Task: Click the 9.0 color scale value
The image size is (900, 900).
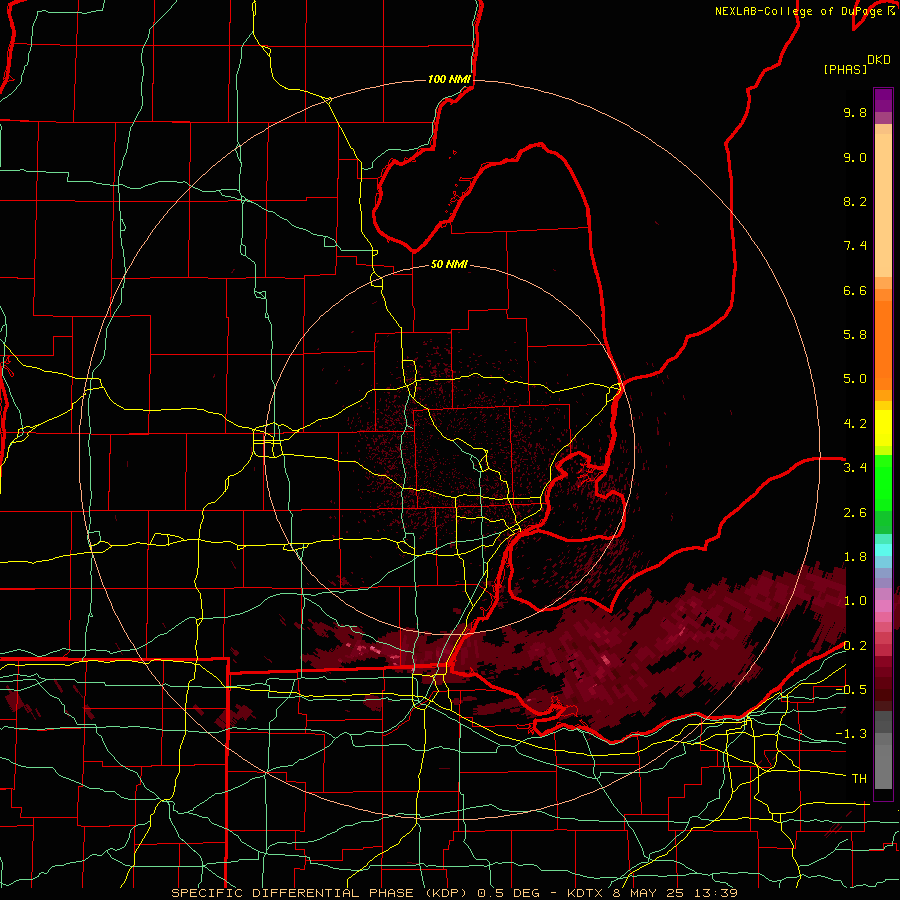Action: pyautogui.click(x=855, y=157)
